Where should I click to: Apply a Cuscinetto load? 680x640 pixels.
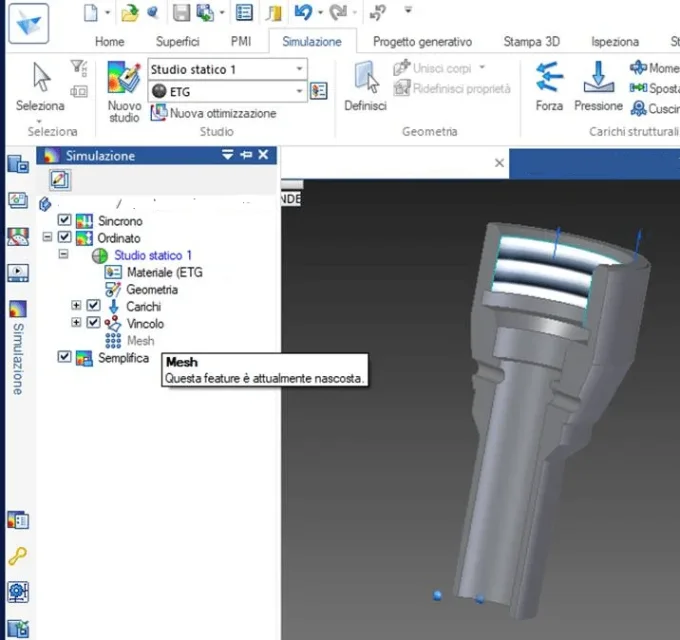tap(654, 108)
